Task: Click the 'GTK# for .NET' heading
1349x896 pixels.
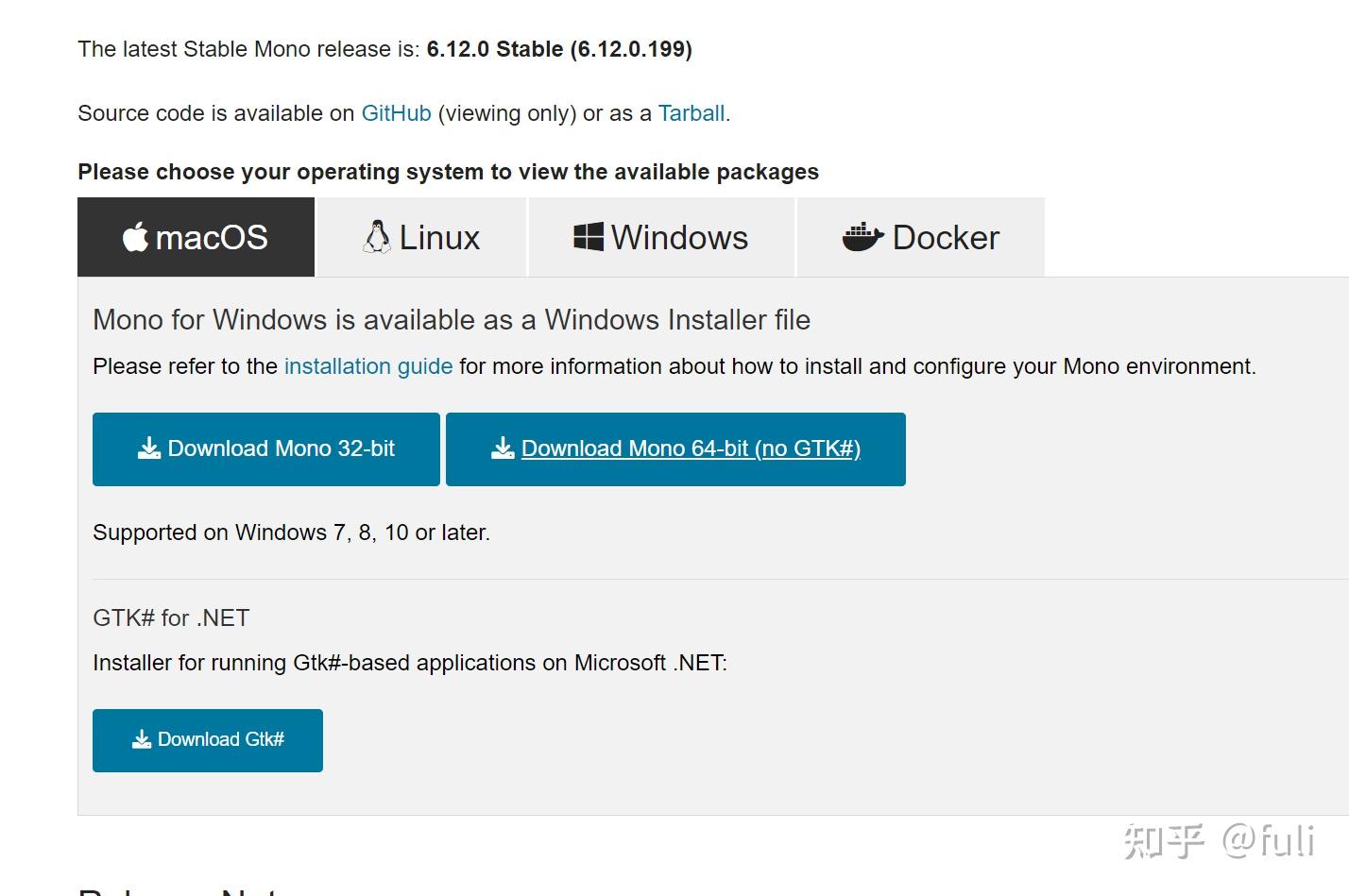Action: tap(171, 617)
